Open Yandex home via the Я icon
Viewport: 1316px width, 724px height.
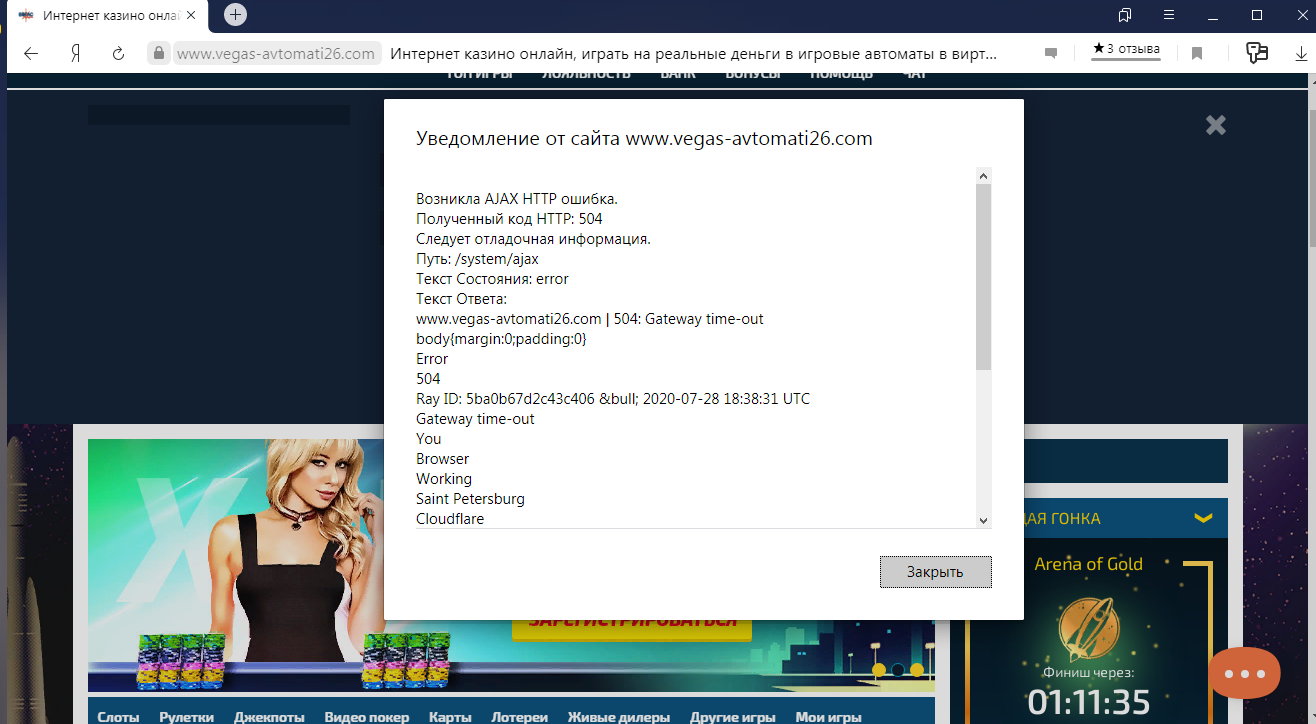click(x=75, y=53)
